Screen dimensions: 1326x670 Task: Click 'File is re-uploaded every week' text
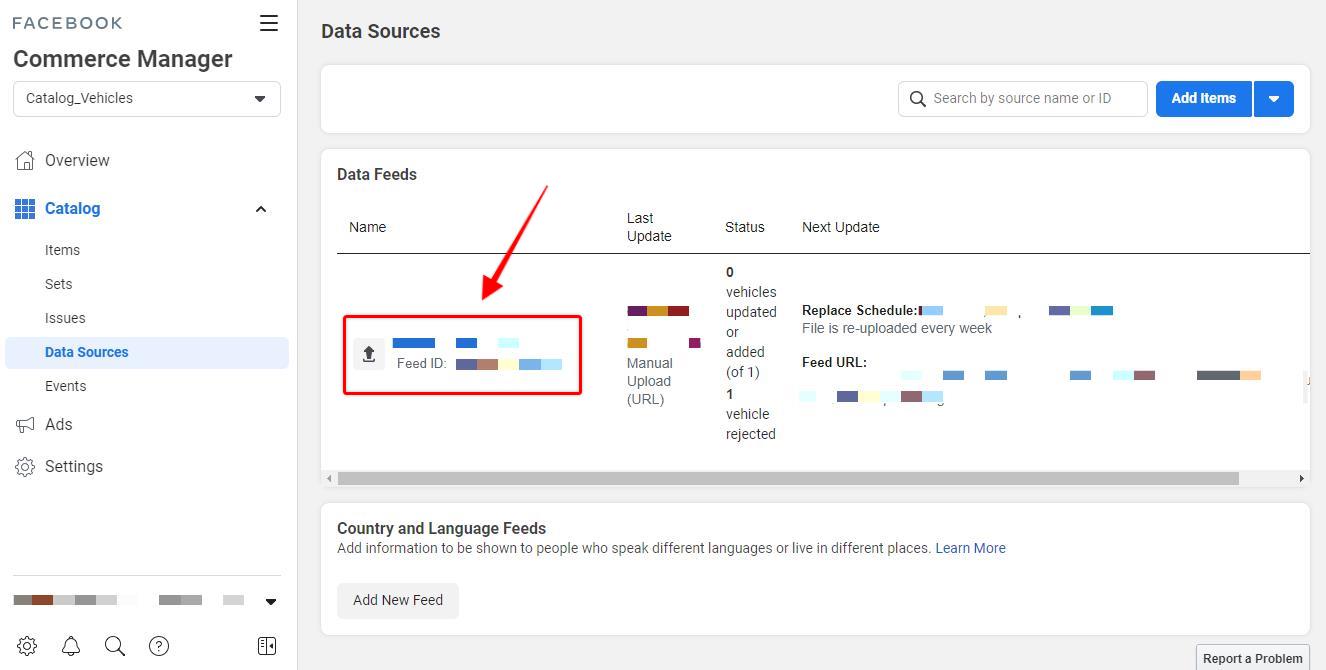coord(897,328)
